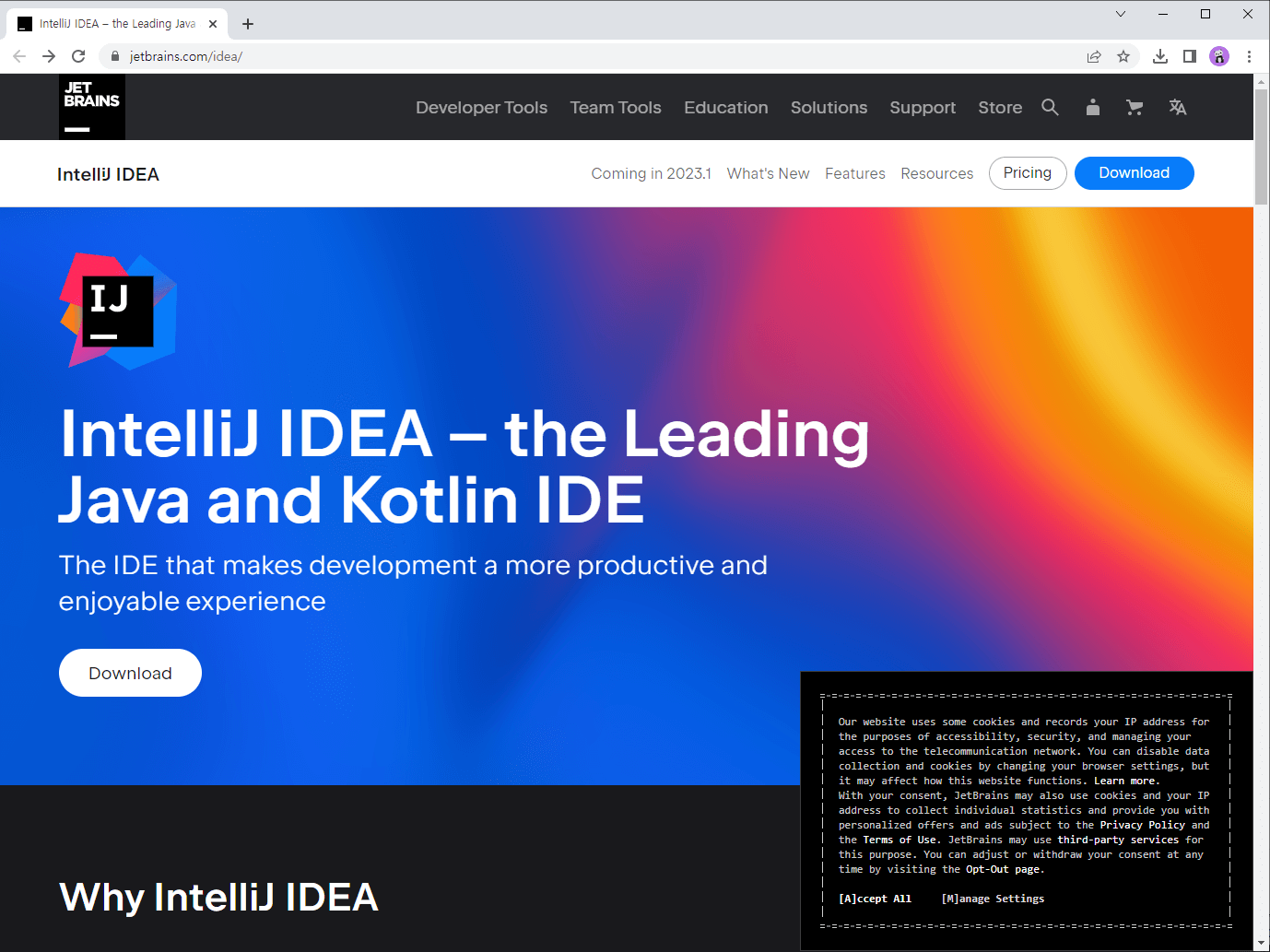This screenshot has width=1270, height=952.
Task: Open the Team Tools menu
Action: pyautogui.click(x=616, y=107)
